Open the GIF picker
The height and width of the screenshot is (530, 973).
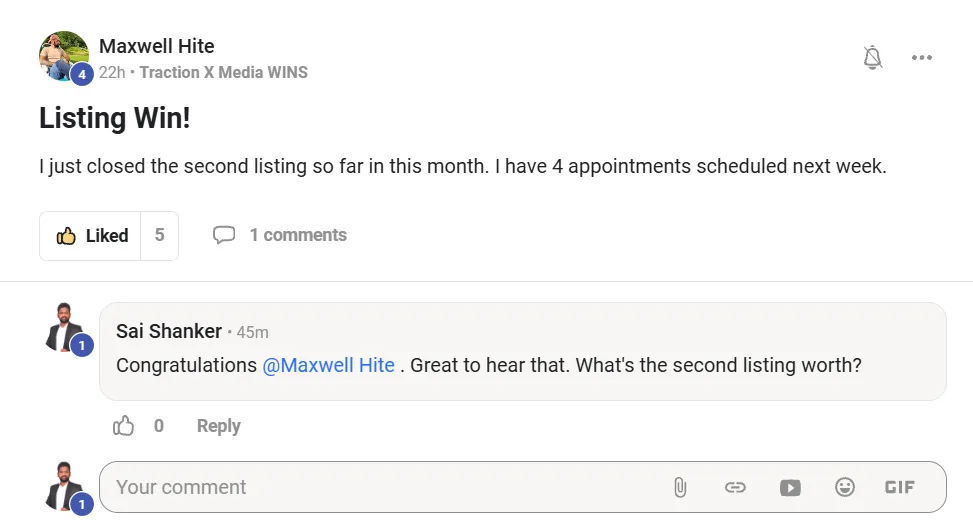point(900,487)
